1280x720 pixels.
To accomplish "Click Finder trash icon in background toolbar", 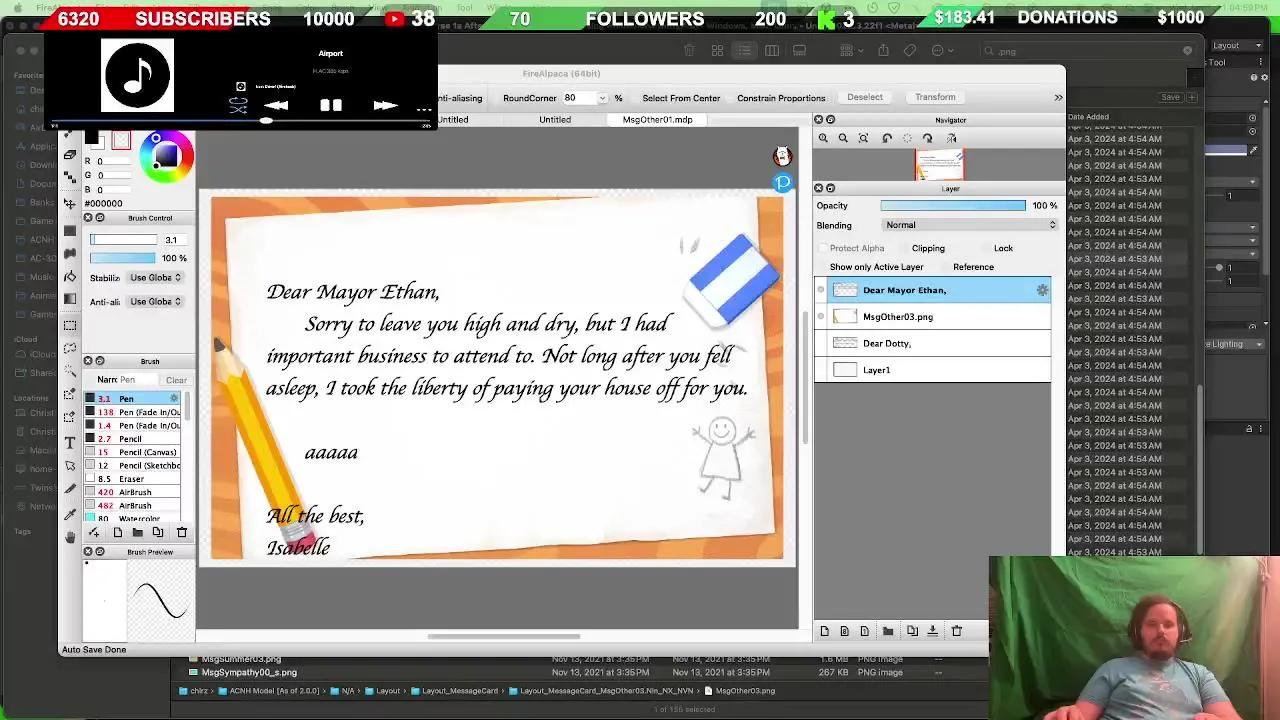I will coord(689,51).
